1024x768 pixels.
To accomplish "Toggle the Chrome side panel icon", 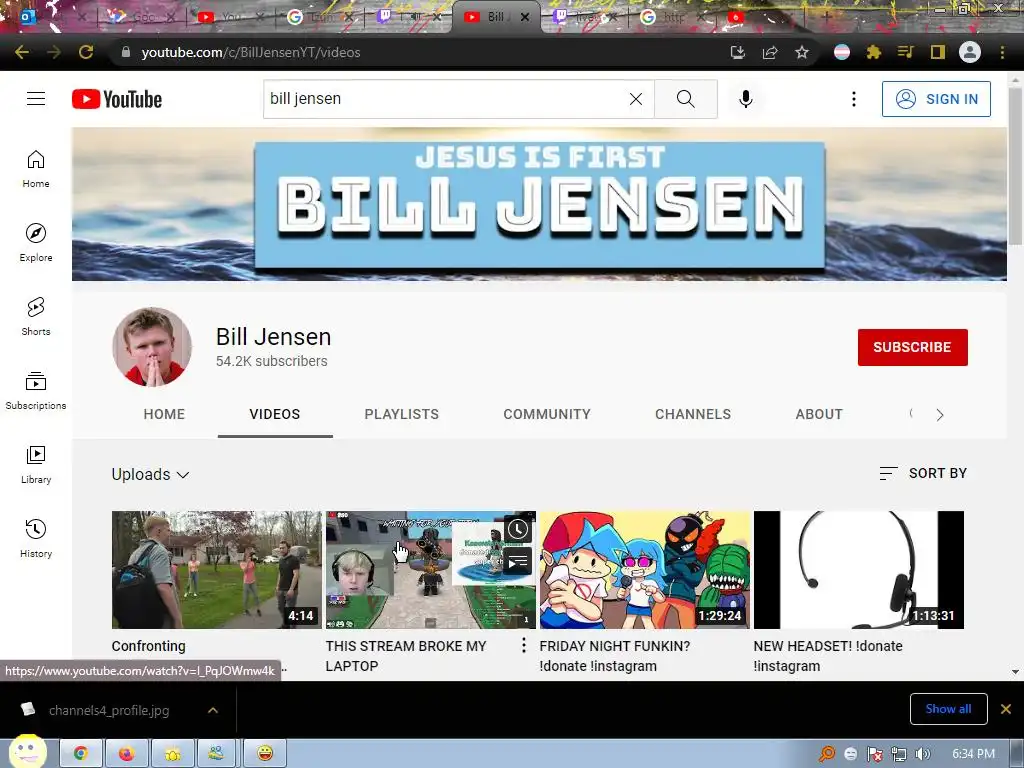I will coord(938,52).
